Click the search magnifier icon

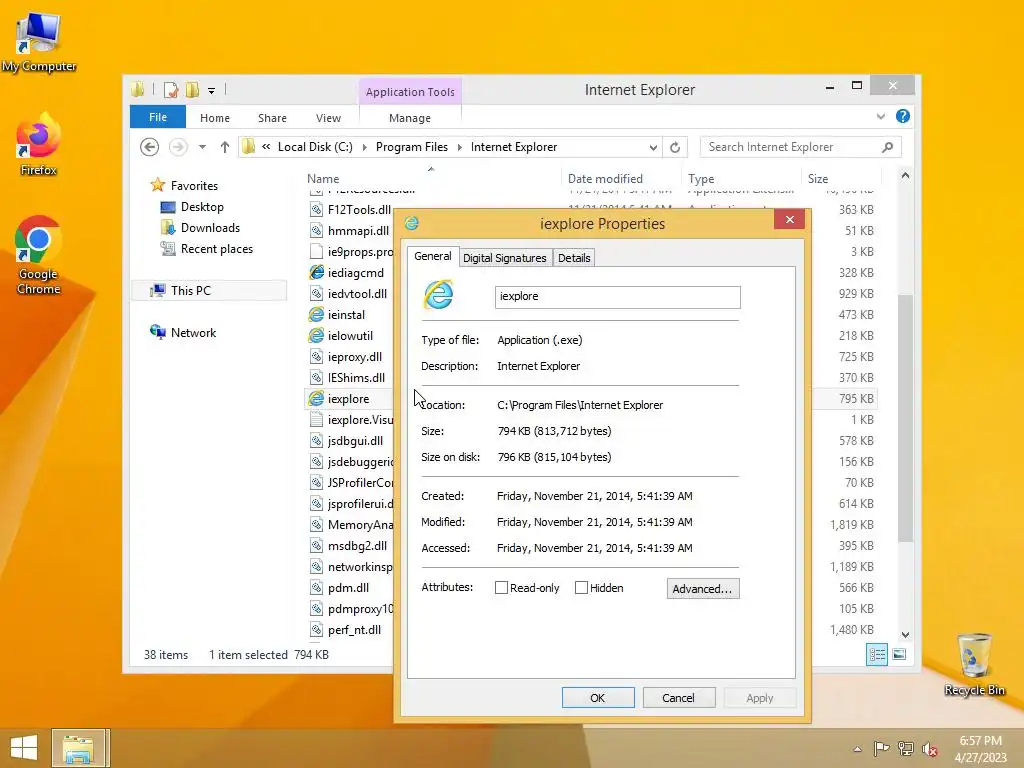(887, 147)
